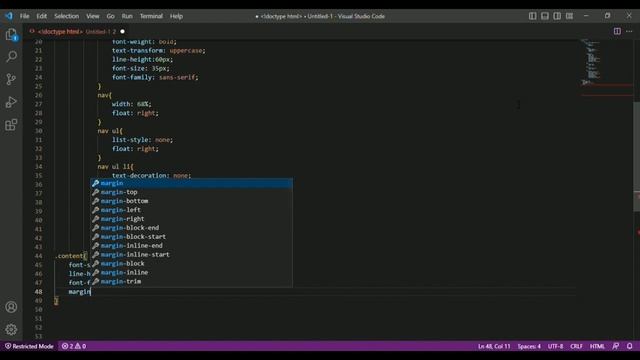The height and width of the screenshot is (360, 640).
Task: Change indentation via 'Spaces: 4'
Action: (x=529, y=346)
